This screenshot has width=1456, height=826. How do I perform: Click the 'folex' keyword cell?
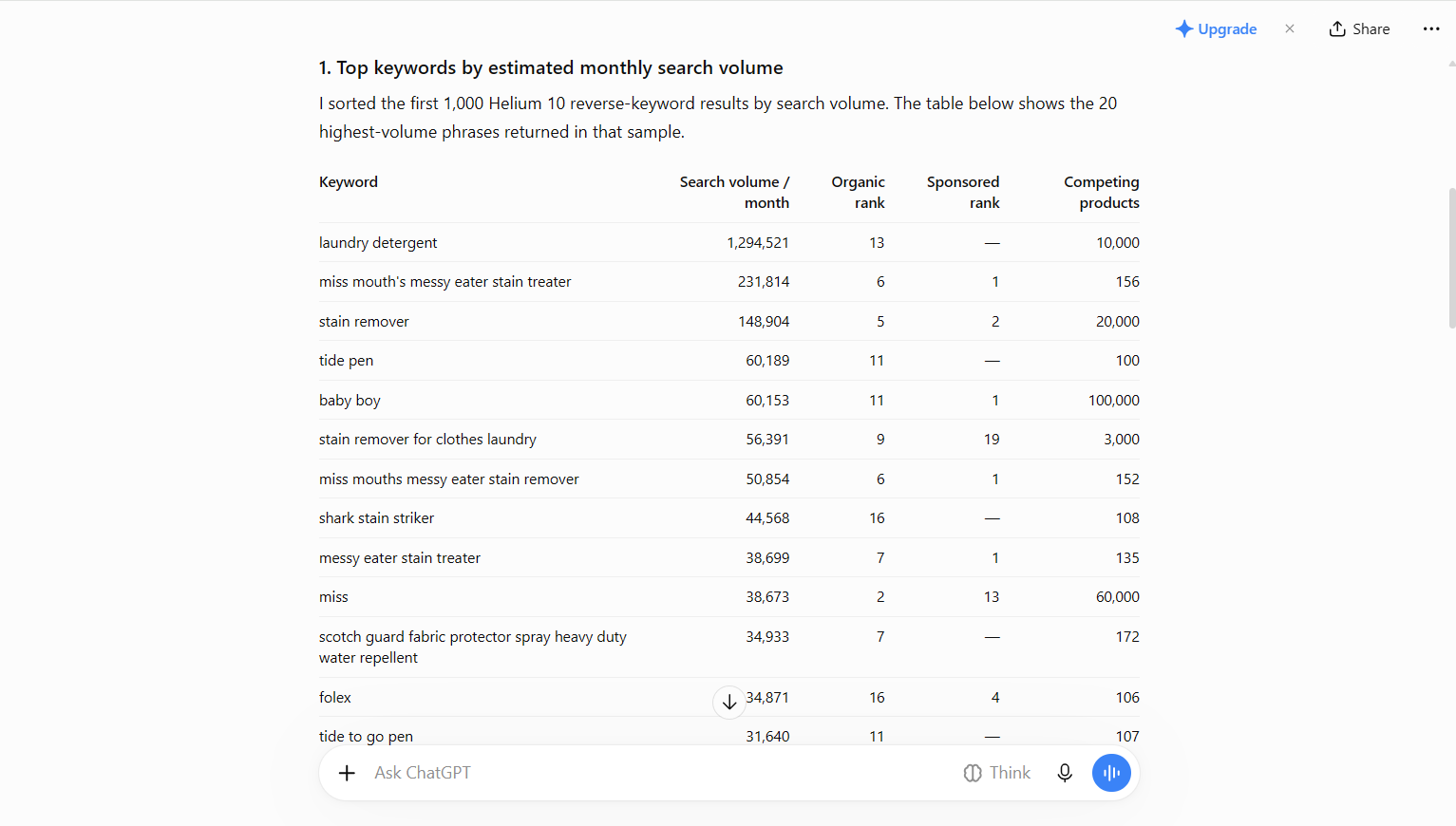click(334, 698)
